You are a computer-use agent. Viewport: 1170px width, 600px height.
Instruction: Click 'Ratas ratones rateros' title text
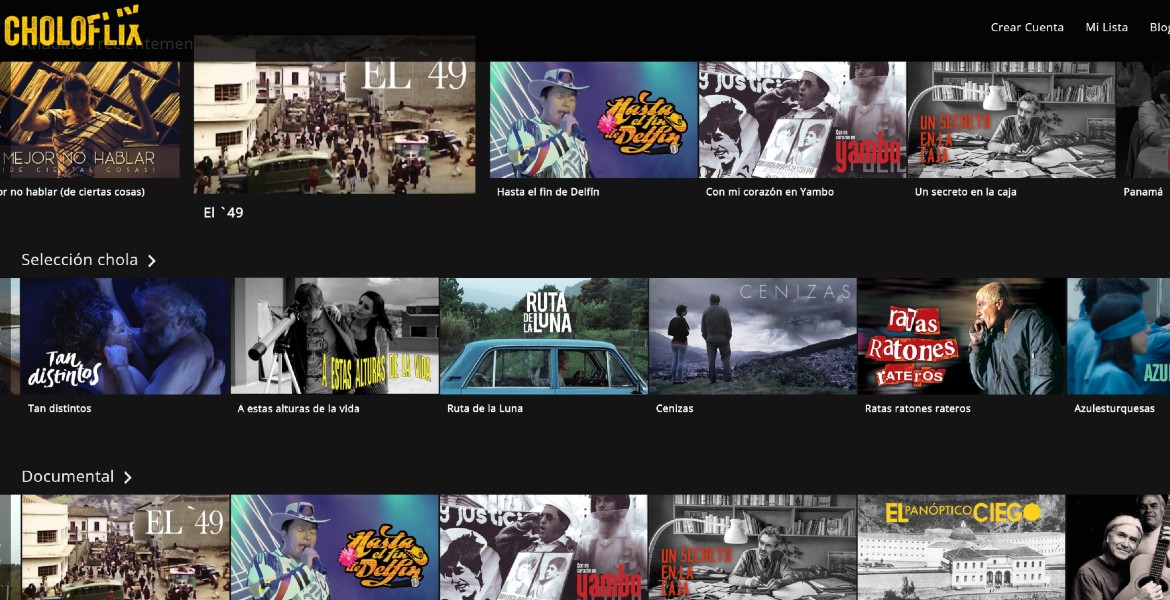(x=918, y=408)
